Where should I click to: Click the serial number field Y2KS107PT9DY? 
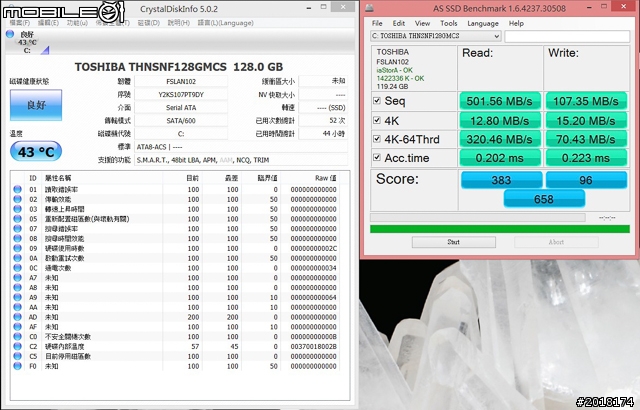(181, 95)
